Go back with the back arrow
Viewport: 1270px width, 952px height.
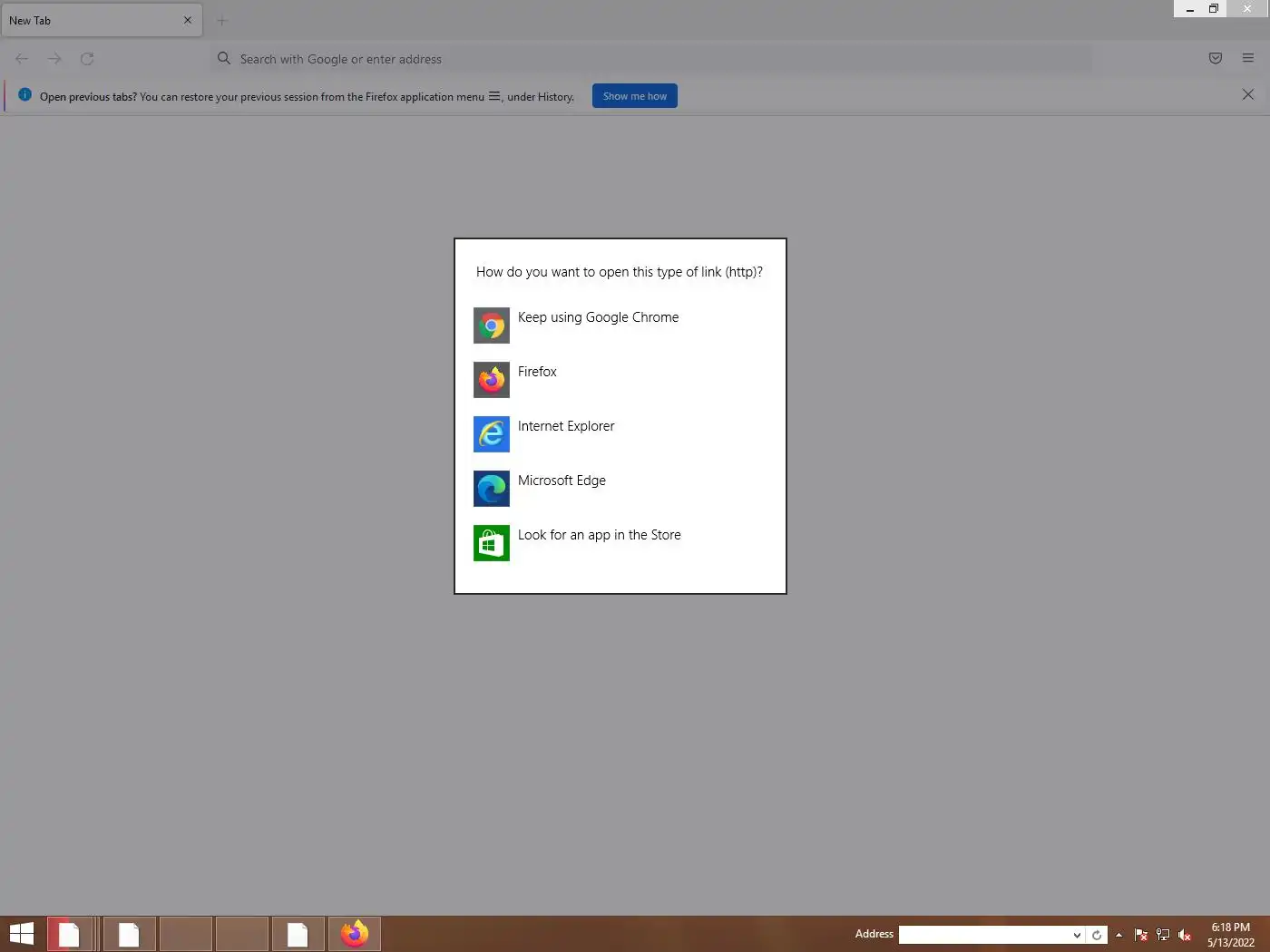point(22,59)
